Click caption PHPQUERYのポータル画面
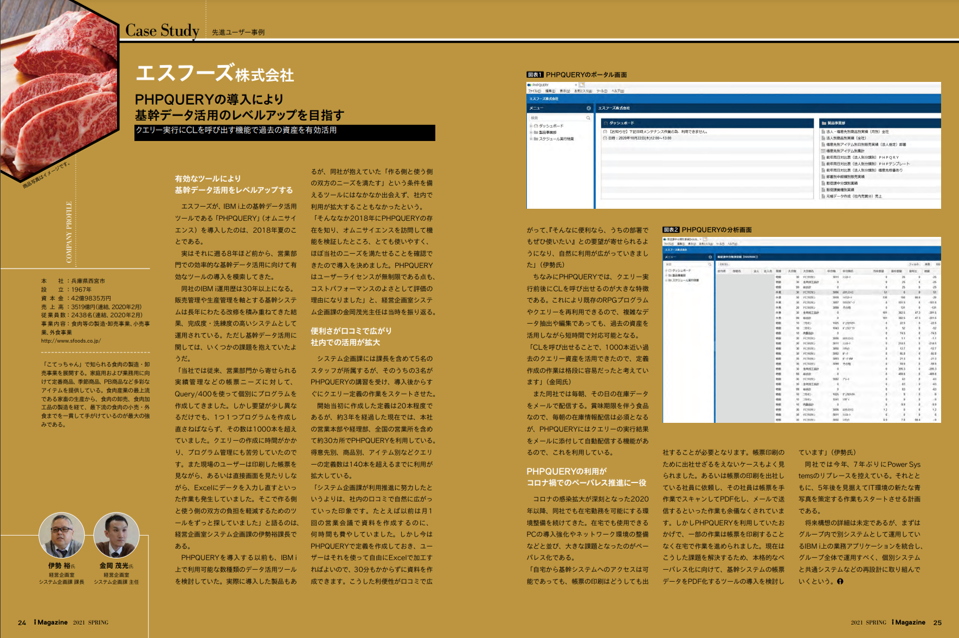The height and width of the screenshot is (638, 959). [x=586, y=75]
